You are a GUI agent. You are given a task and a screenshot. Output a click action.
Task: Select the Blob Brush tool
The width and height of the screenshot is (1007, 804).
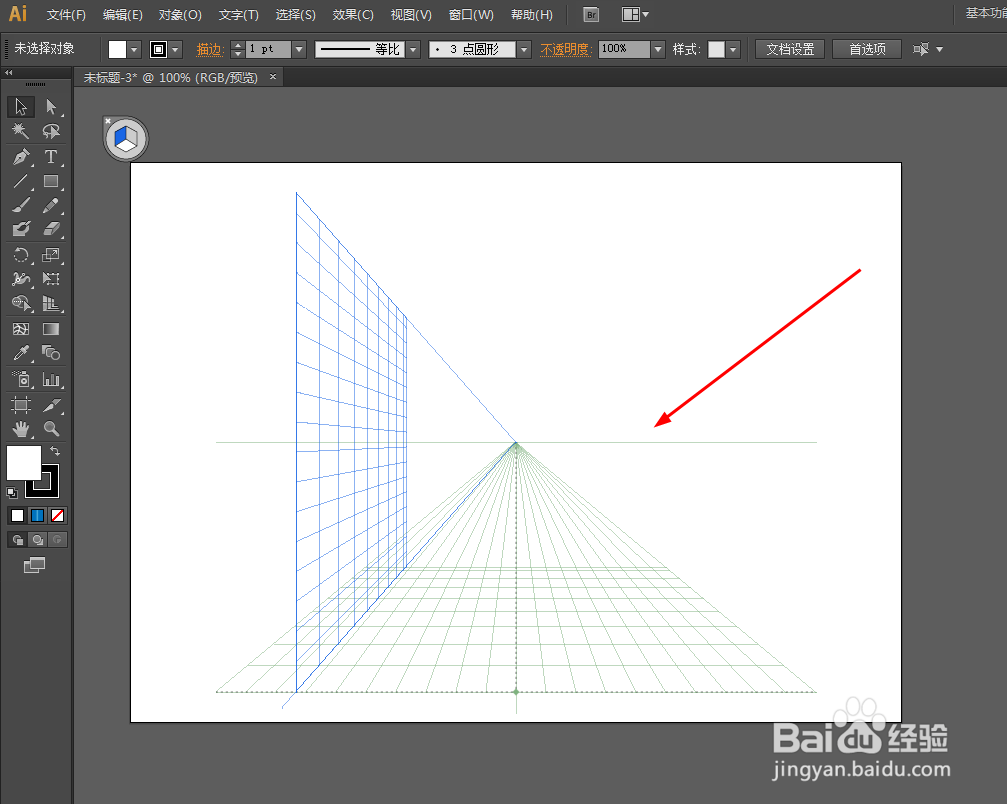point(21,229)
